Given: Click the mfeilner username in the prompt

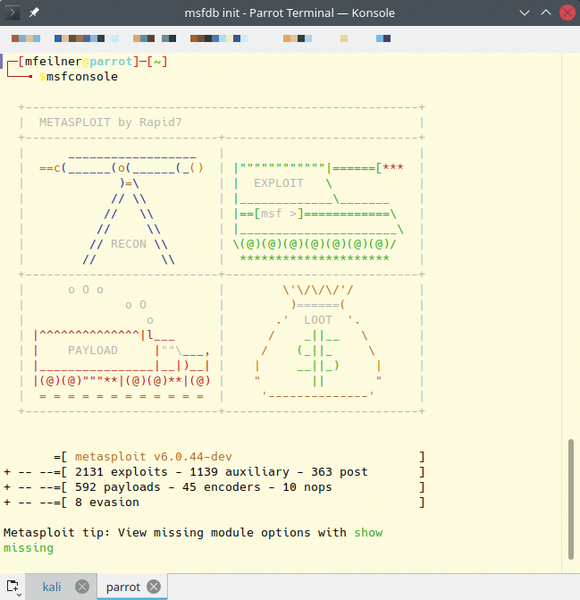Looking at the screenshot, I should [53, 61].
